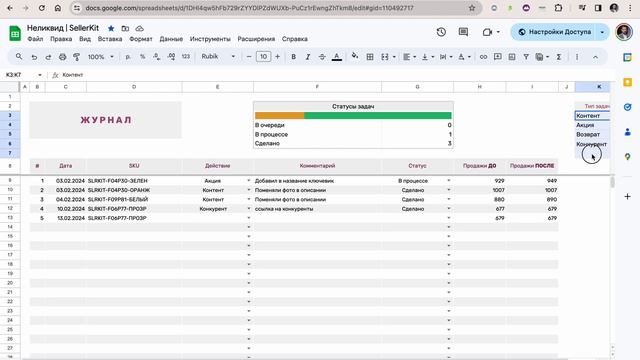This screenshot has width=640, height=360.
Task: Open the fill color picker
Action: 355,56
